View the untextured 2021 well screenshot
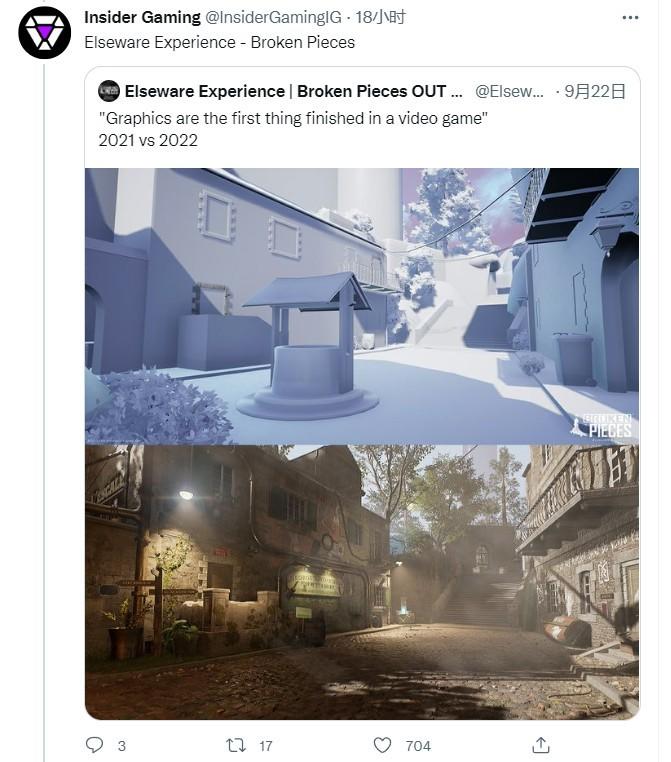This screenshot has width=671, height=762. click(362, 306)
